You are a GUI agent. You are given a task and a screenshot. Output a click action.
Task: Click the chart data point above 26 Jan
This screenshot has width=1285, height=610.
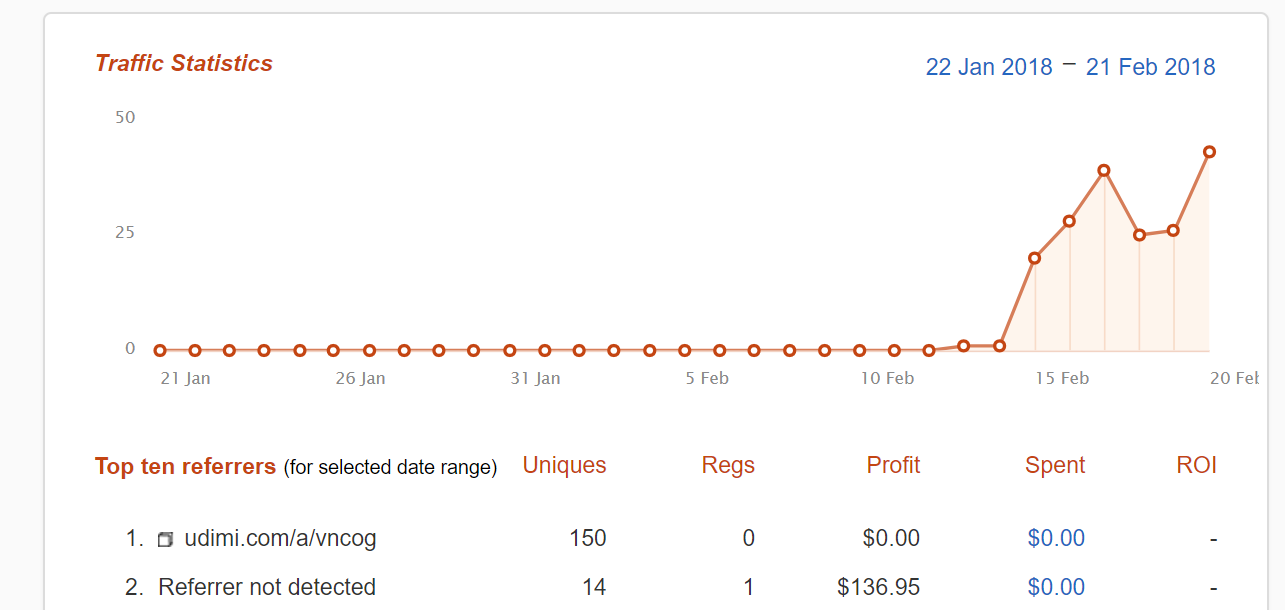pos(369,350)
